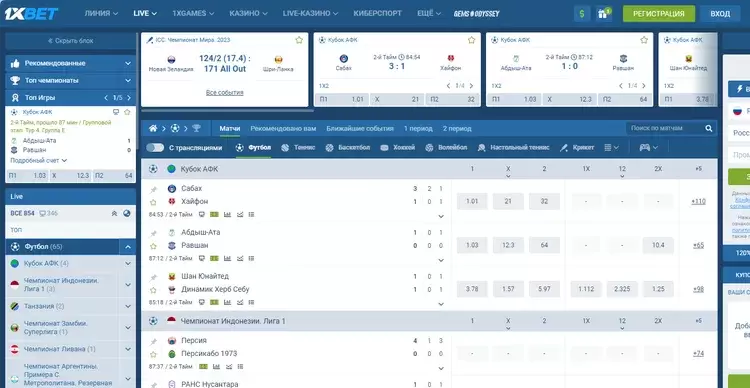
Task: Click the globe icon in Live panel
Action: point(127,213)
